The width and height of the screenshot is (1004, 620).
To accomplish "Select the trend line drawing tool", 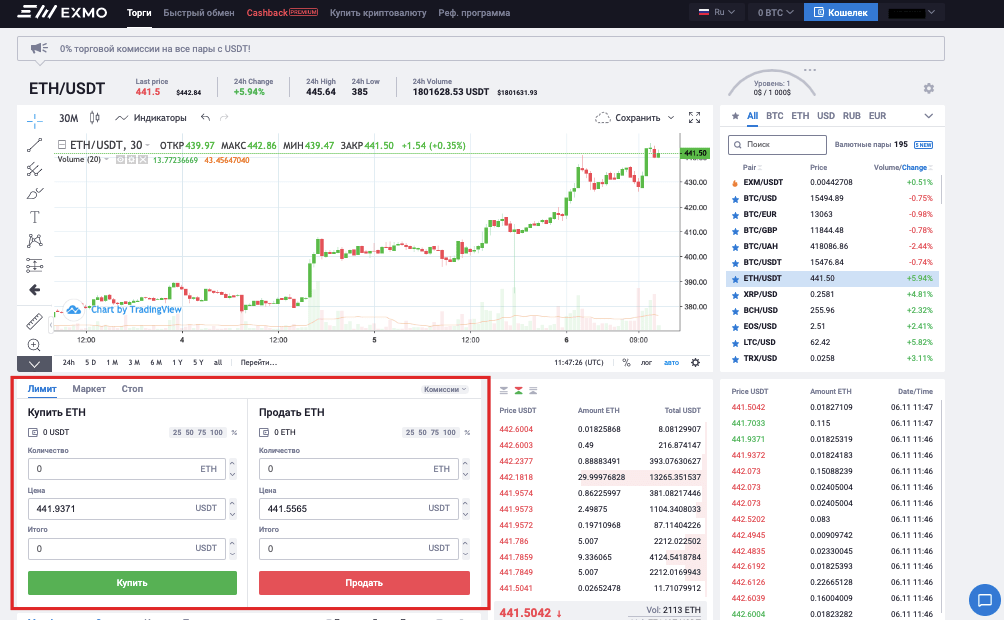I will tap(35, 145).
